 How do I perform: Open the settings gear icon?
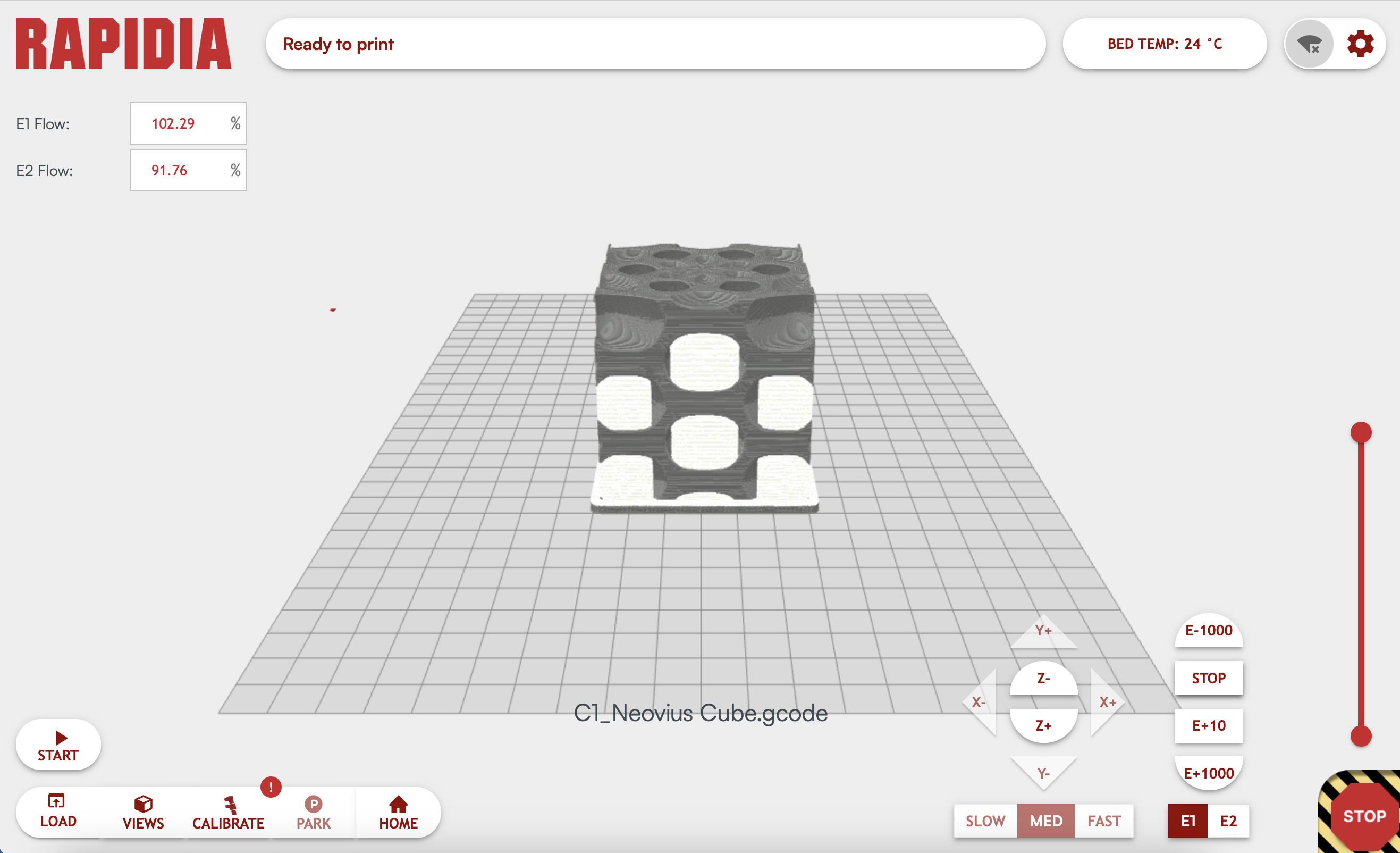tap(1360, 44)
